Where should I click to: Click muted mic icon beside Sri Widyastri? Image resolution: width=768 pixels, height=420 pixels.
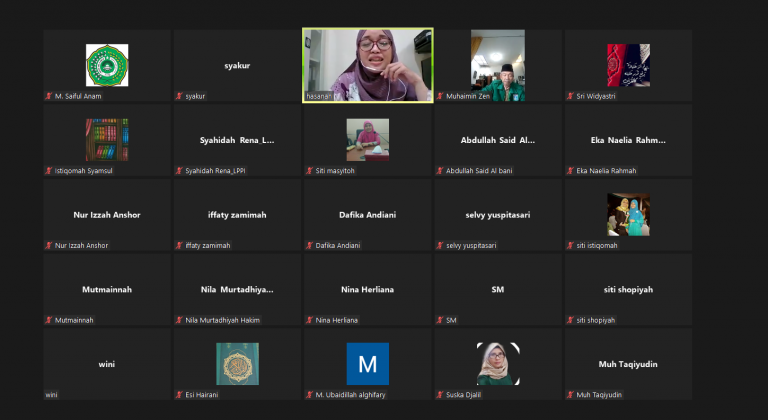(x=570, y=96)
